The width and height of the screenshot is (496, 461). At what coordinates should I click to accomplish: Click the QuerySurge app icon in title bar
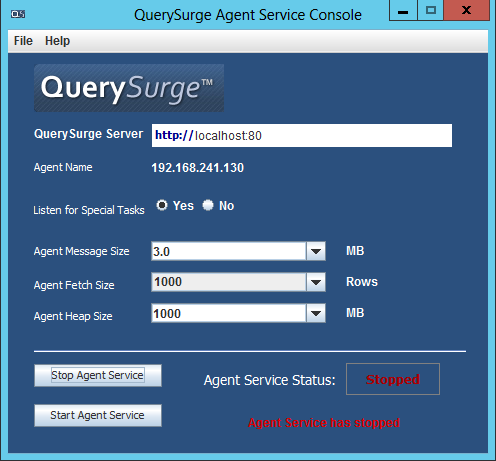click(18, 14)
